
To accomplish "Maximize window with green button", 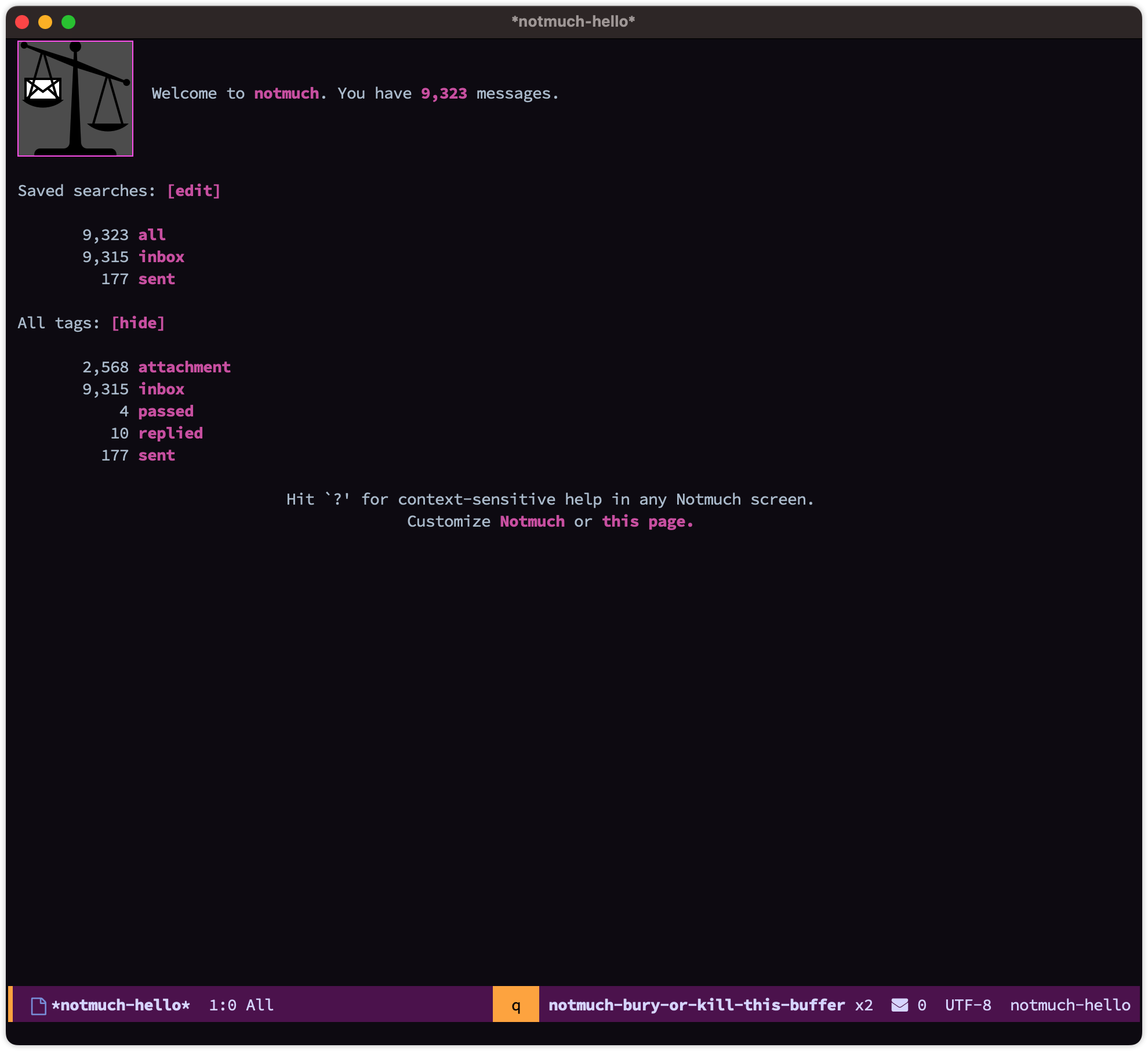I will [68, 22].
